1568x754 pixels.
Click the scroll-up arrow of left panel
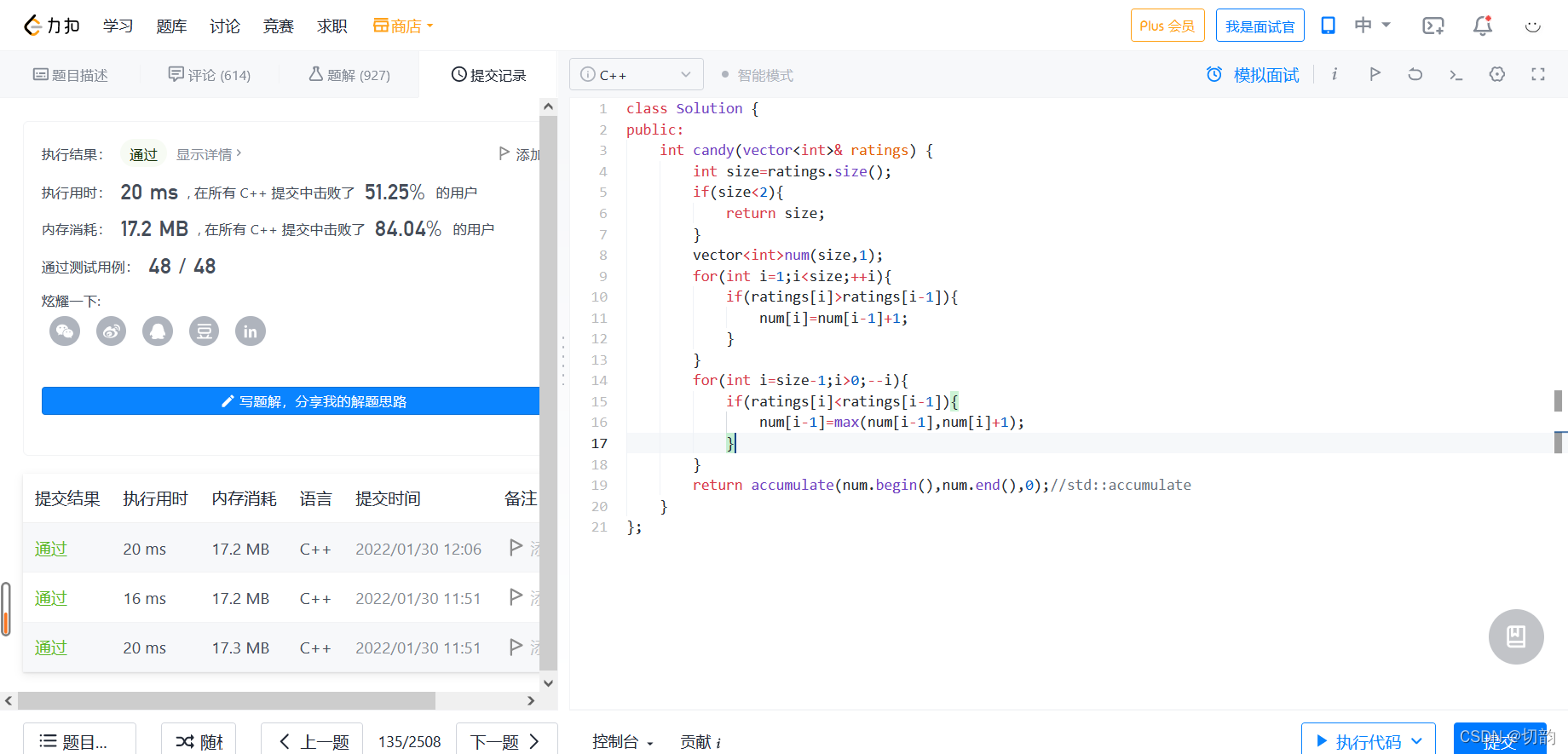coord(549,106)
